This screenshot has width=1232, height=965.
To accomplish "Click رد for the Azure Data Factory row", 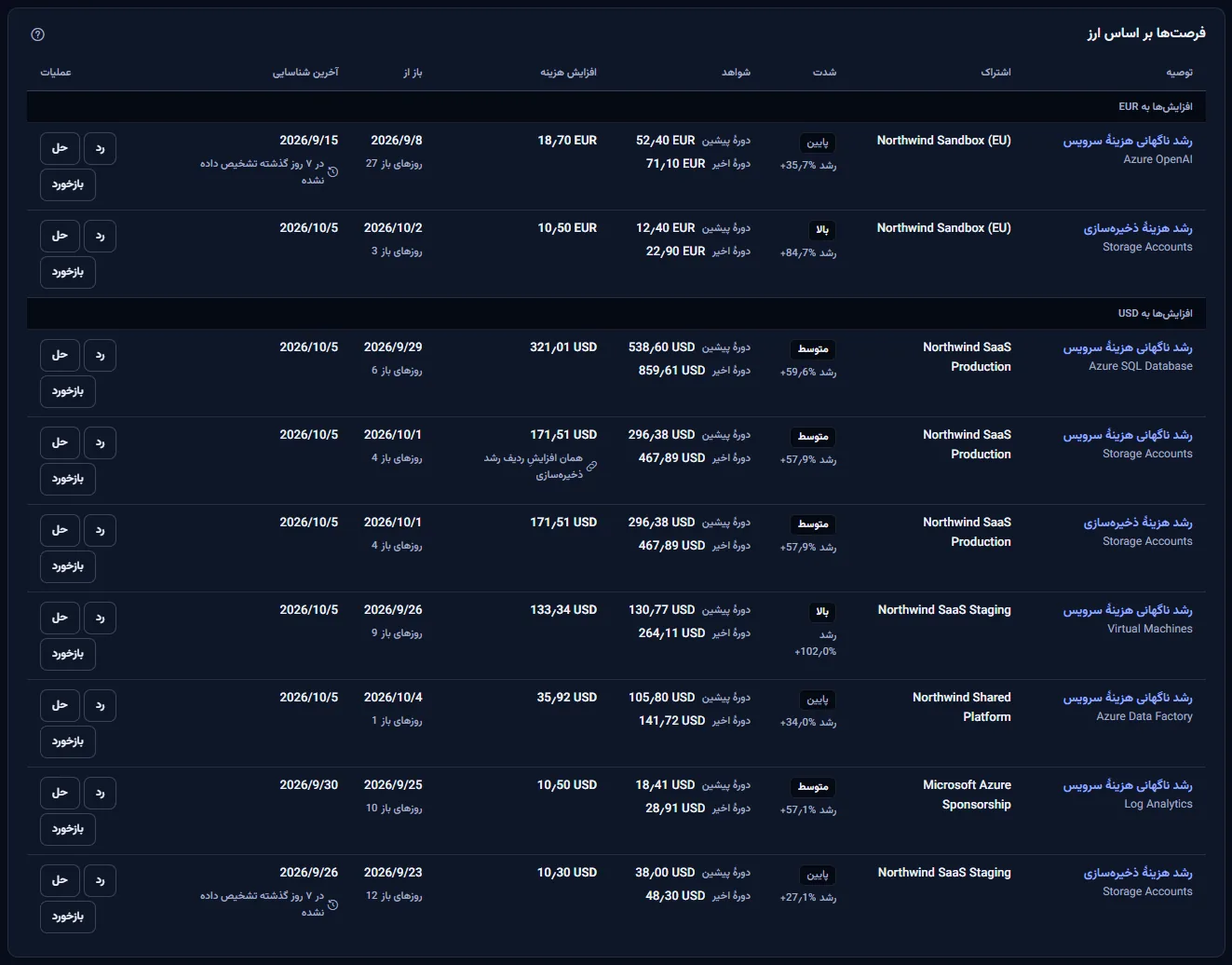I will point(101,705).
